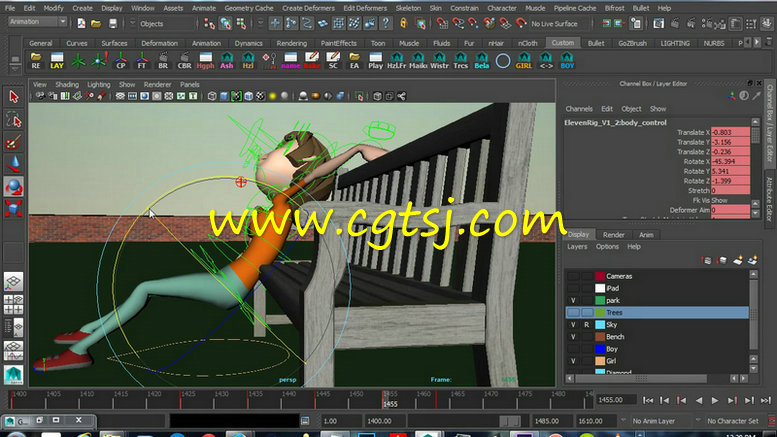Open the Skeleton menu
Screen dimensions: 777x437
click(408, 8)
